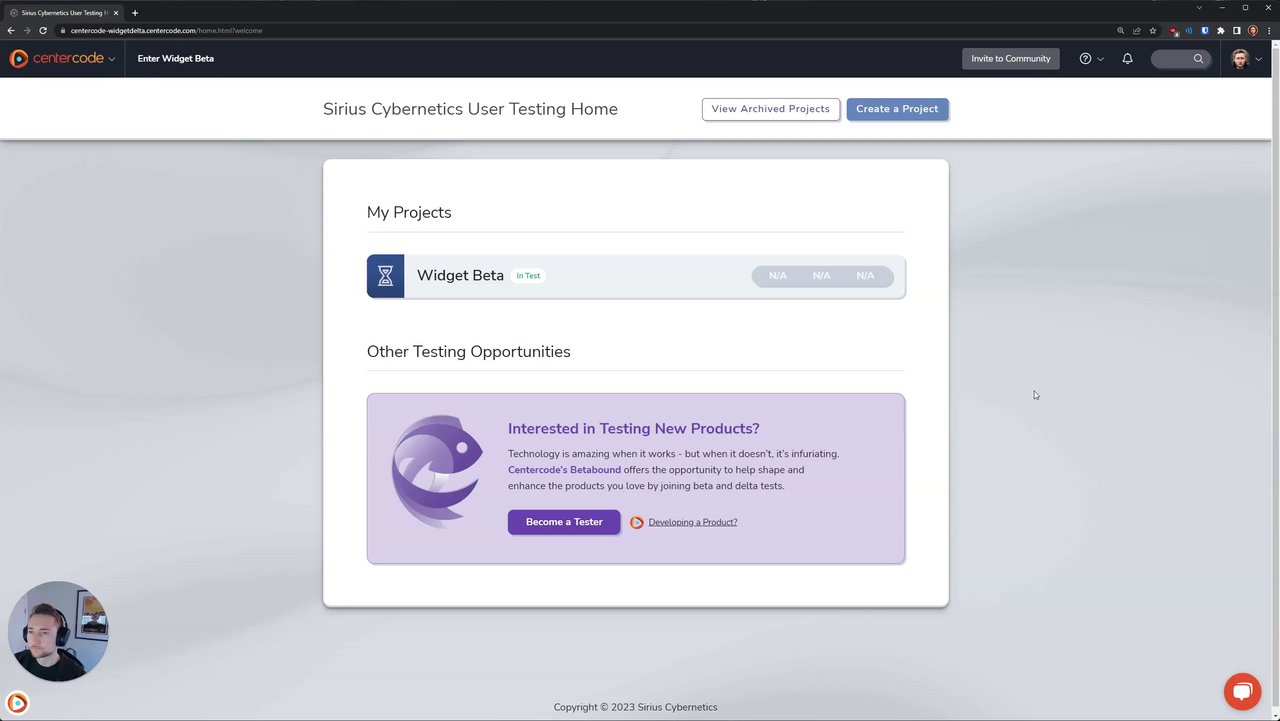This screenshot has width=1280, height=721.
Task: Reload the browser page
Action: (x=43, y=31)
